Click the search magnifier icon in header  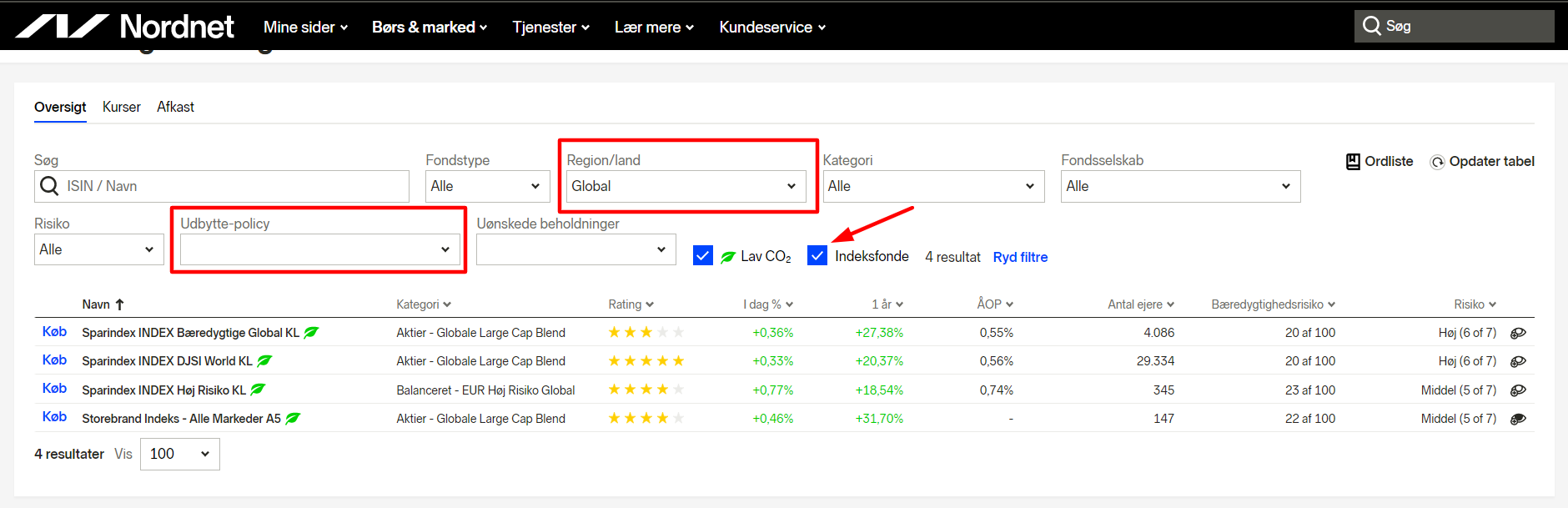pyautogui.click(x=1371, y=26)
